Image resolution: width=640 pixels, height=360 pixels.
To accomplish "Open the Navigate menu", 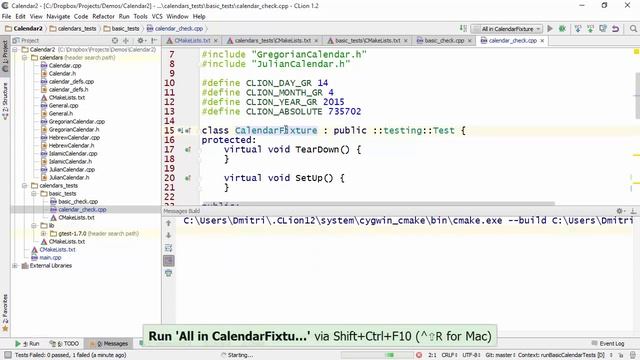I will pyautogui.click(x=58, y=16).
